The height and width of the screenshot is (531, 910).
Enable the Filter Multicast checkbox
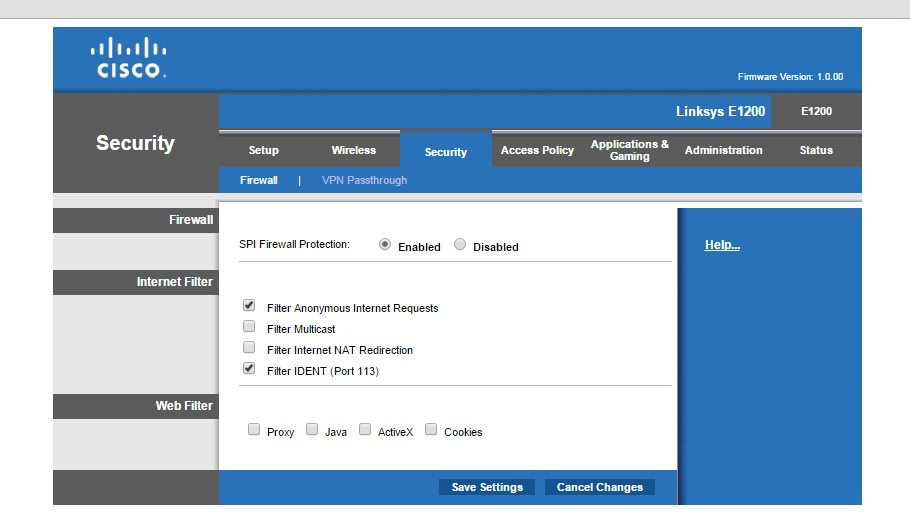[249, 326]
